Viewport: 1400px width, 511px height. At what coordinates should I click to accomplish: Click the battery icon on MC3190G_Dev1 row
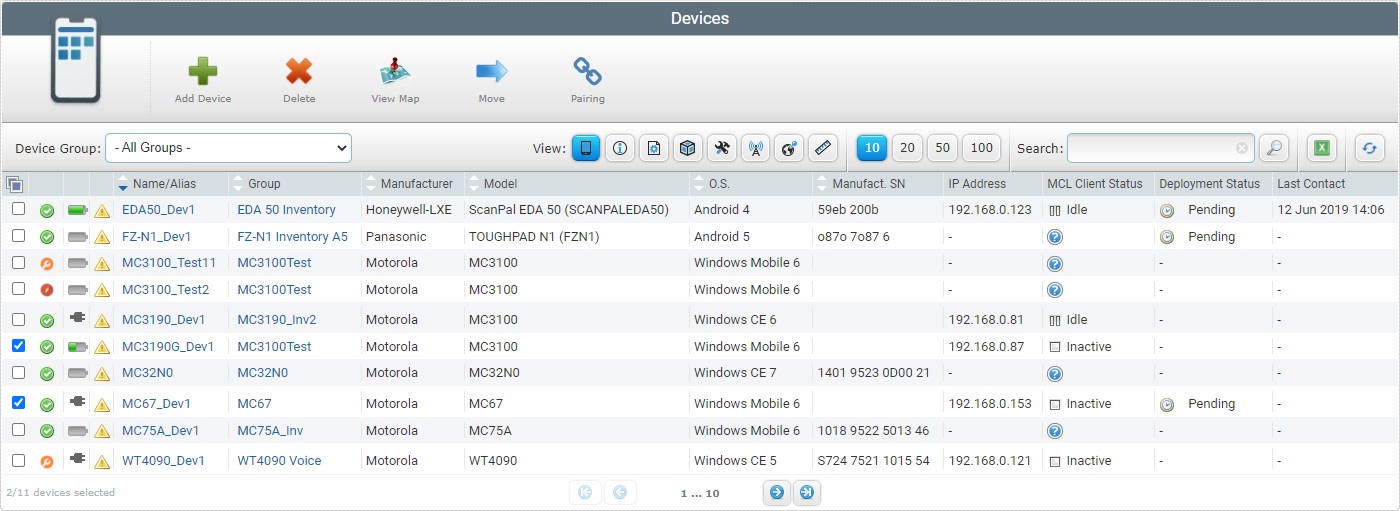click(x=78, y=347)
